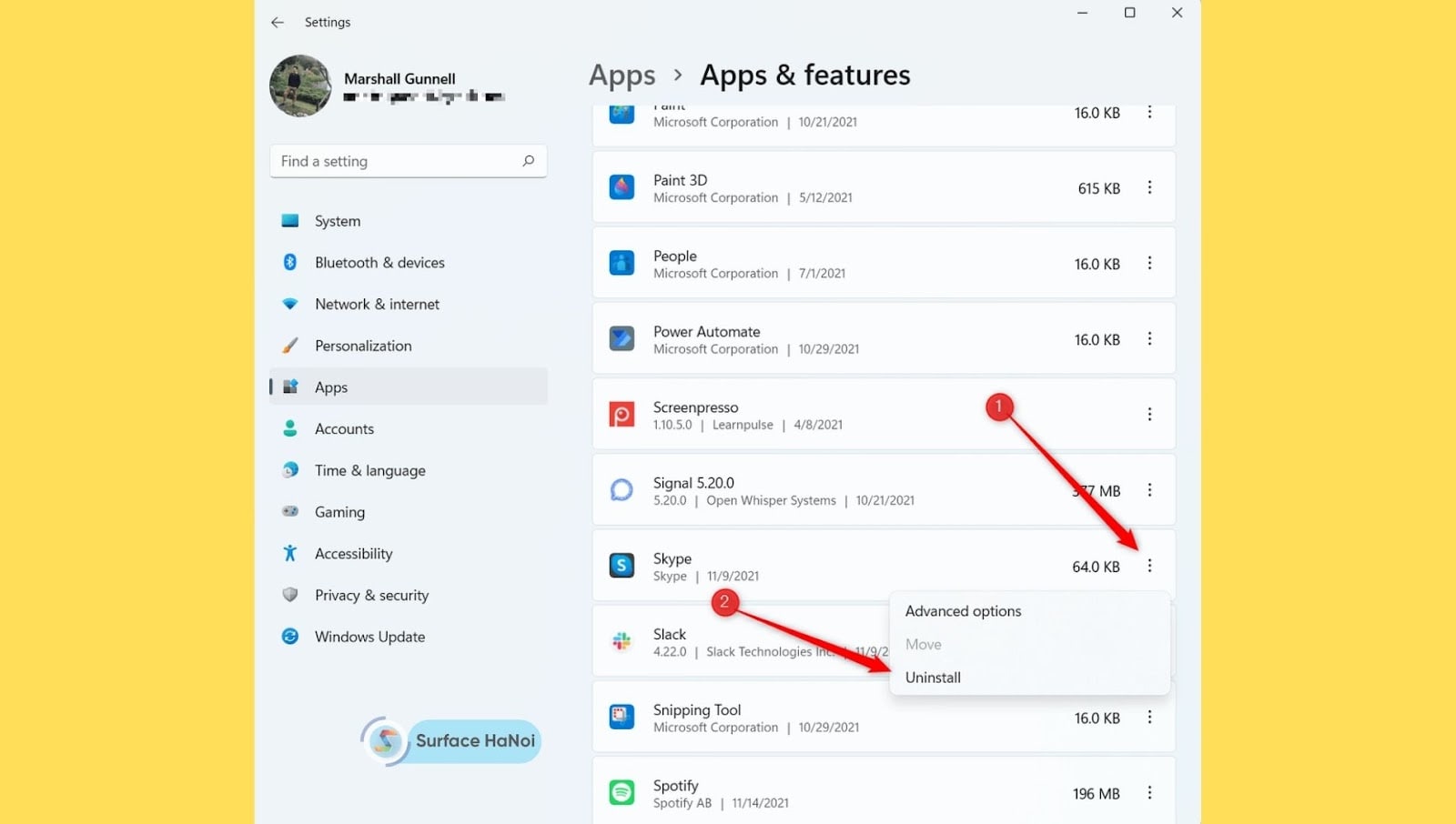Click the Slack app name text
1456x824 pixels.
tap(670, 634)
